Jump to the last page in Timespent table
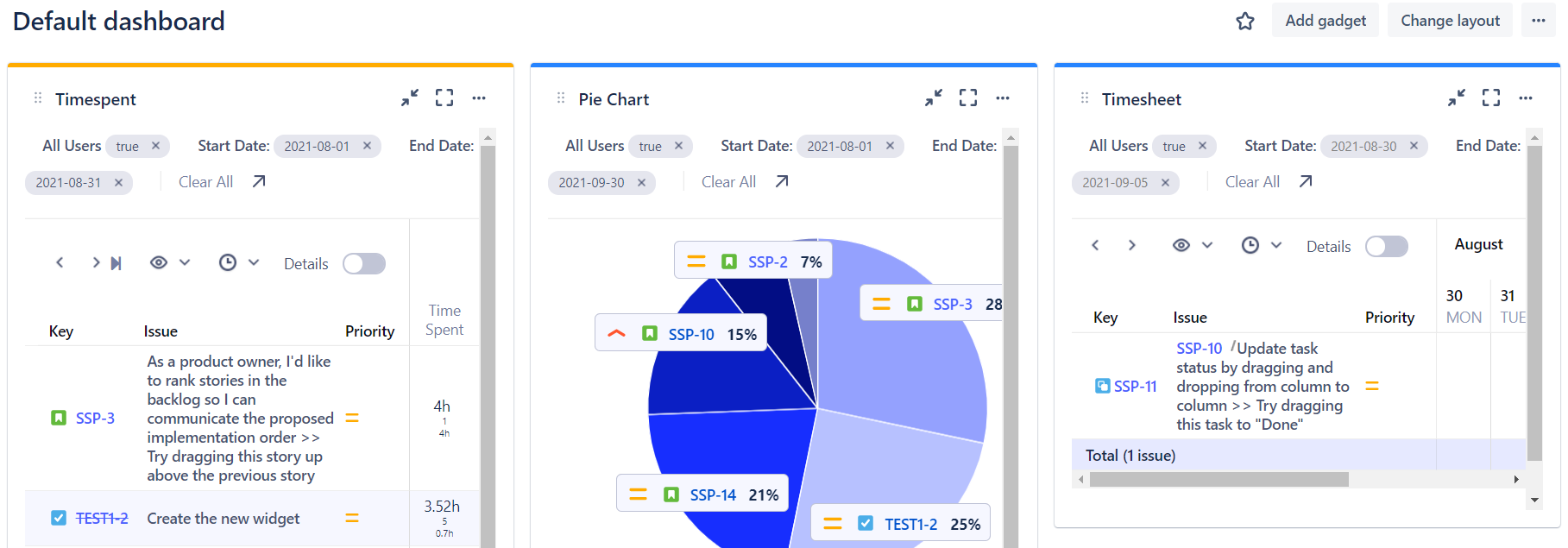This screenshot has width=1568, height=548. 116,262
